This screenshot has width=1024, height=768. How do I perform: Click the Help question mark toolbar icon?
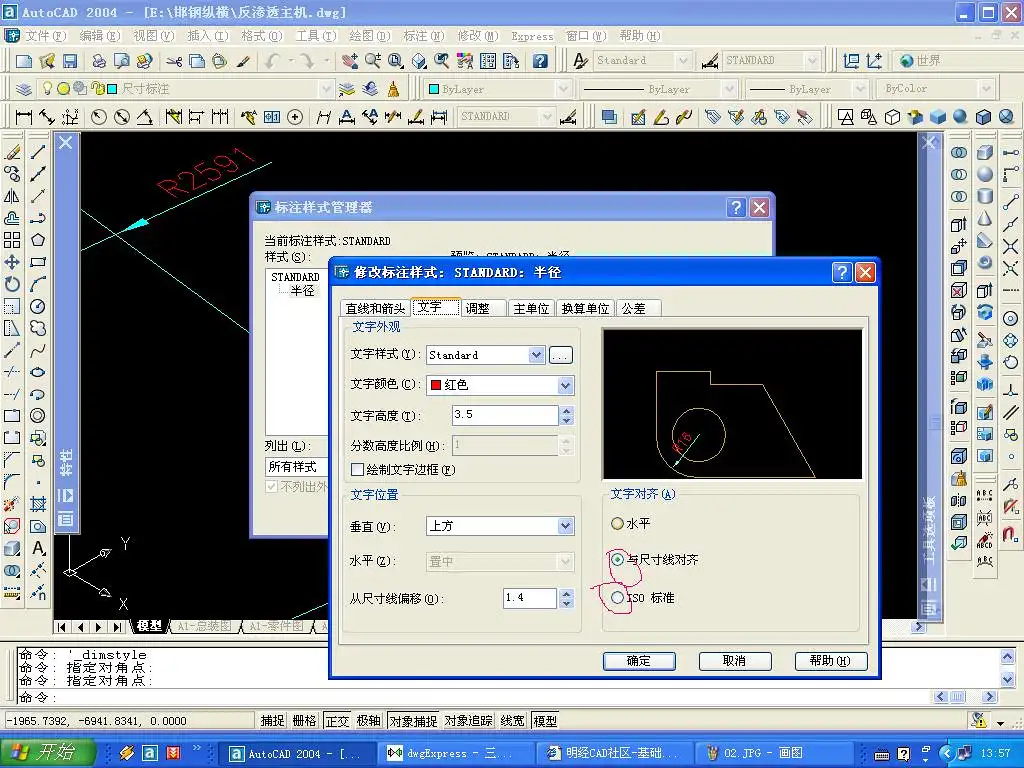coord(540,61)
